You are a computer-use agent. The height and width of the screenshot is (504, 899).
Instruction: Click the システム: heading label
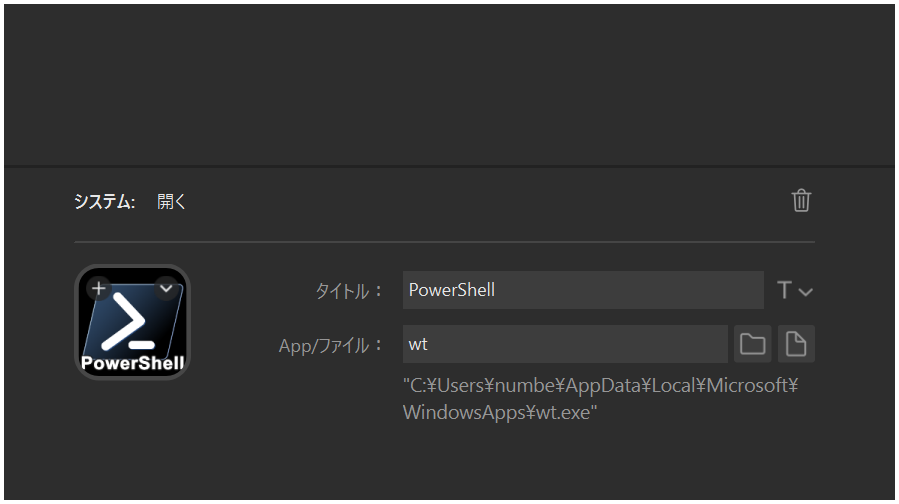[x=104, y=202]
